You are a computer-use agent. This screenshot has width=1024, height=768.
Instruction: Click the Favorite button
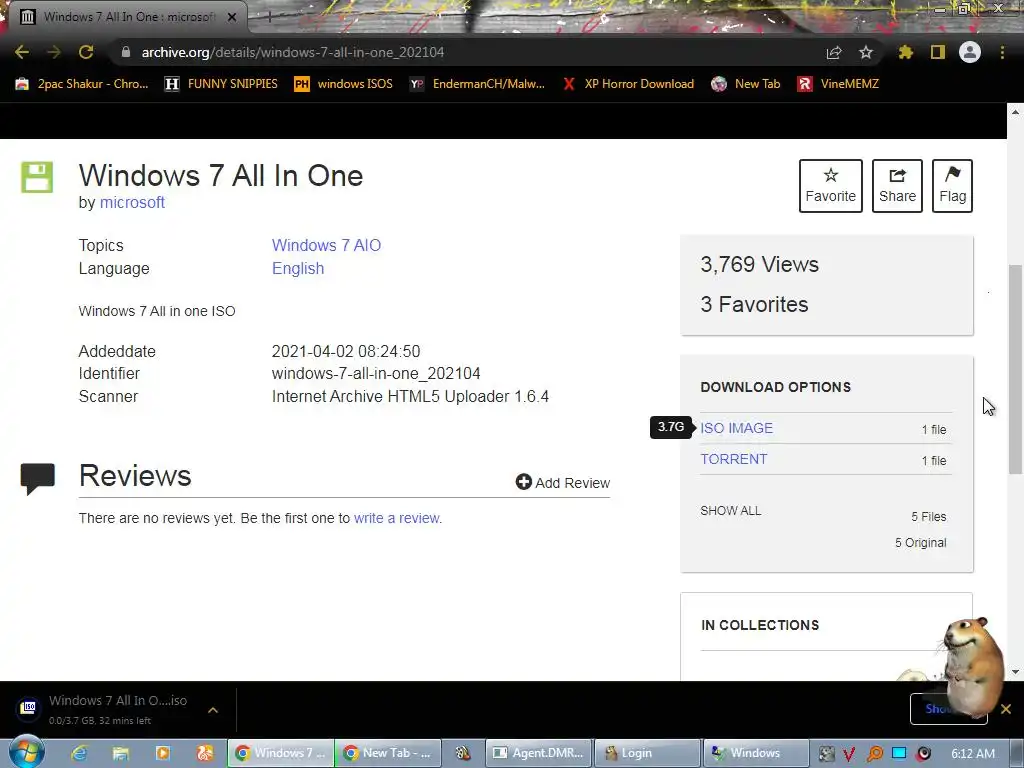click(831, 186)
